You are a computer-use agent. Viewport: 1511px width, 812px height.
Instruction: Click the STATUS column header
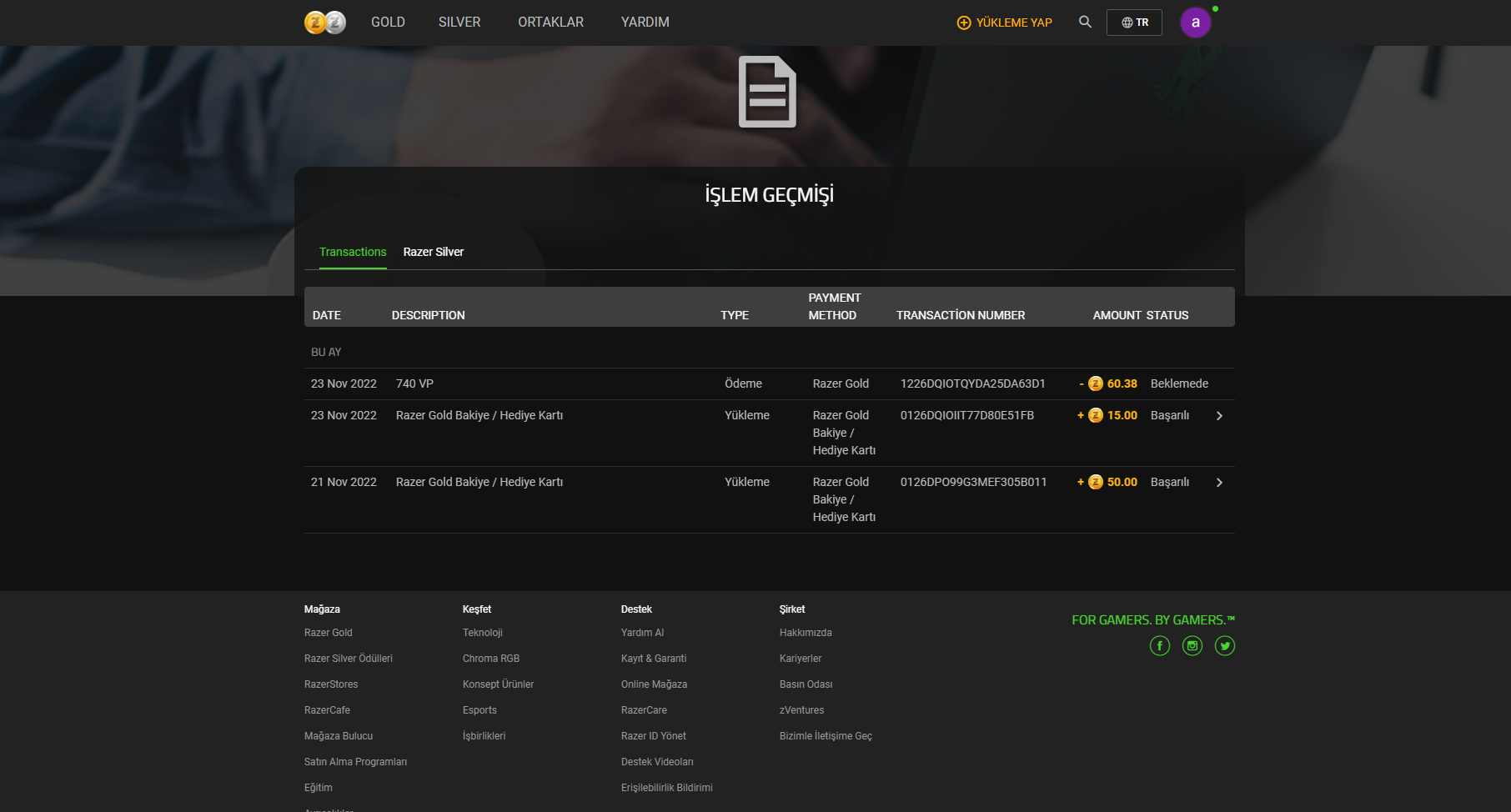(x=1167, y=315)
